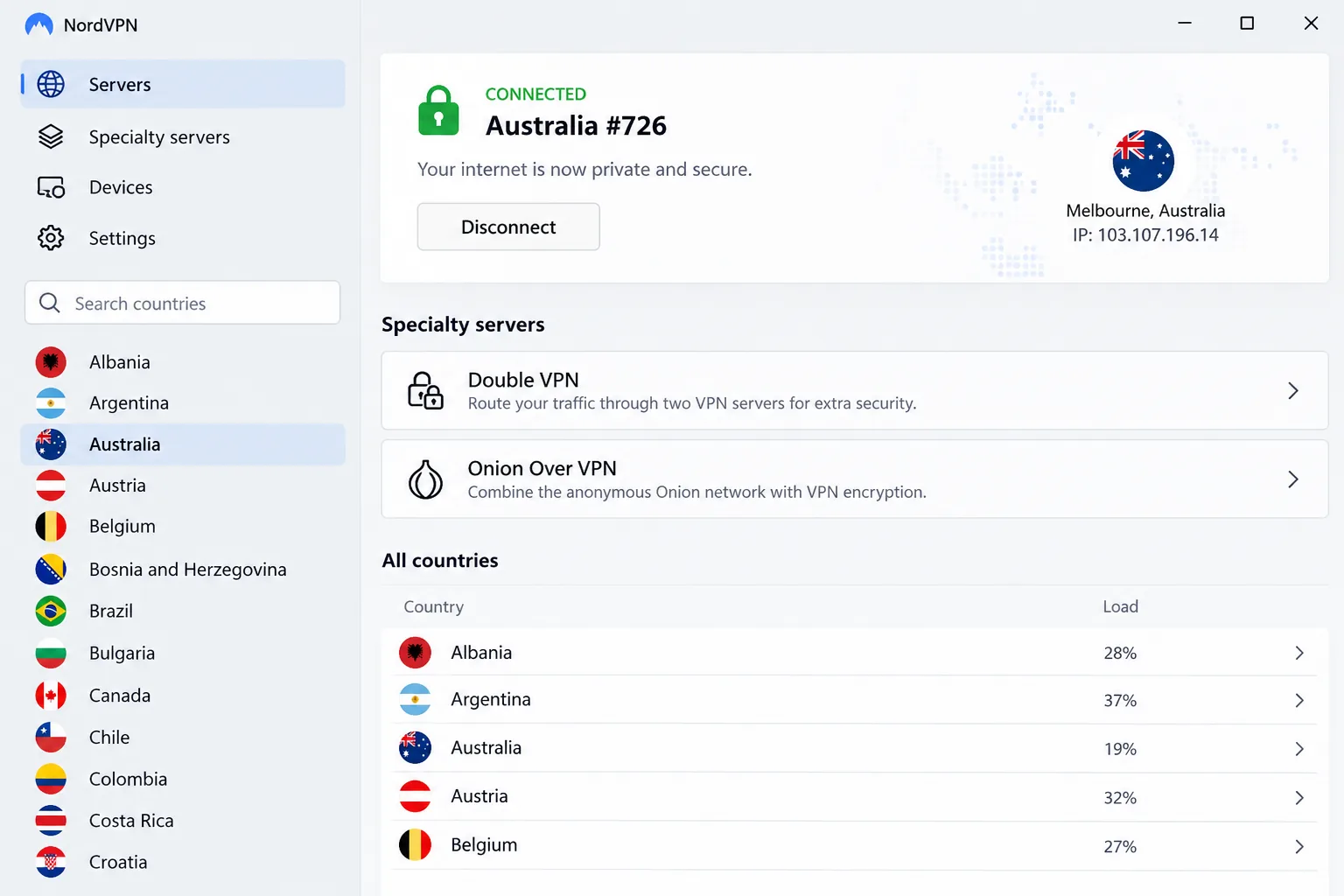Select Argentina label in sidebar
1344x896 pixels.
tap(129, 403)
